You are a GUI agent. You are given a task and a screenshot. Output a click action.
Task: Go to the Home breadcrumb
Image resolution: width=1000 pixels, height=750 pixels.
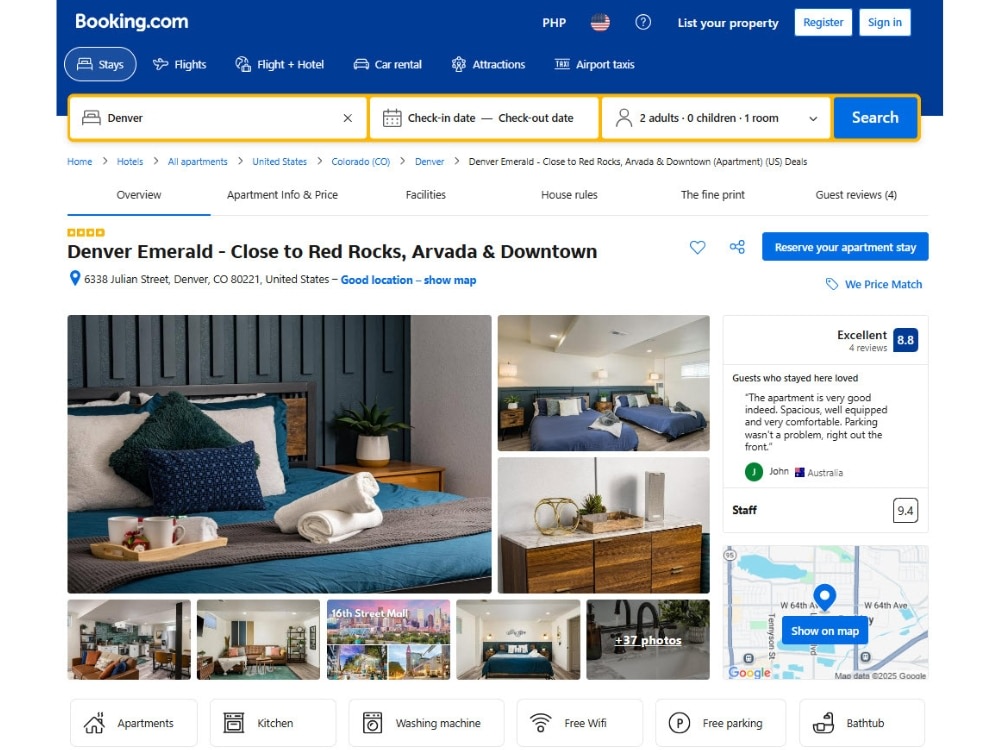80,162
